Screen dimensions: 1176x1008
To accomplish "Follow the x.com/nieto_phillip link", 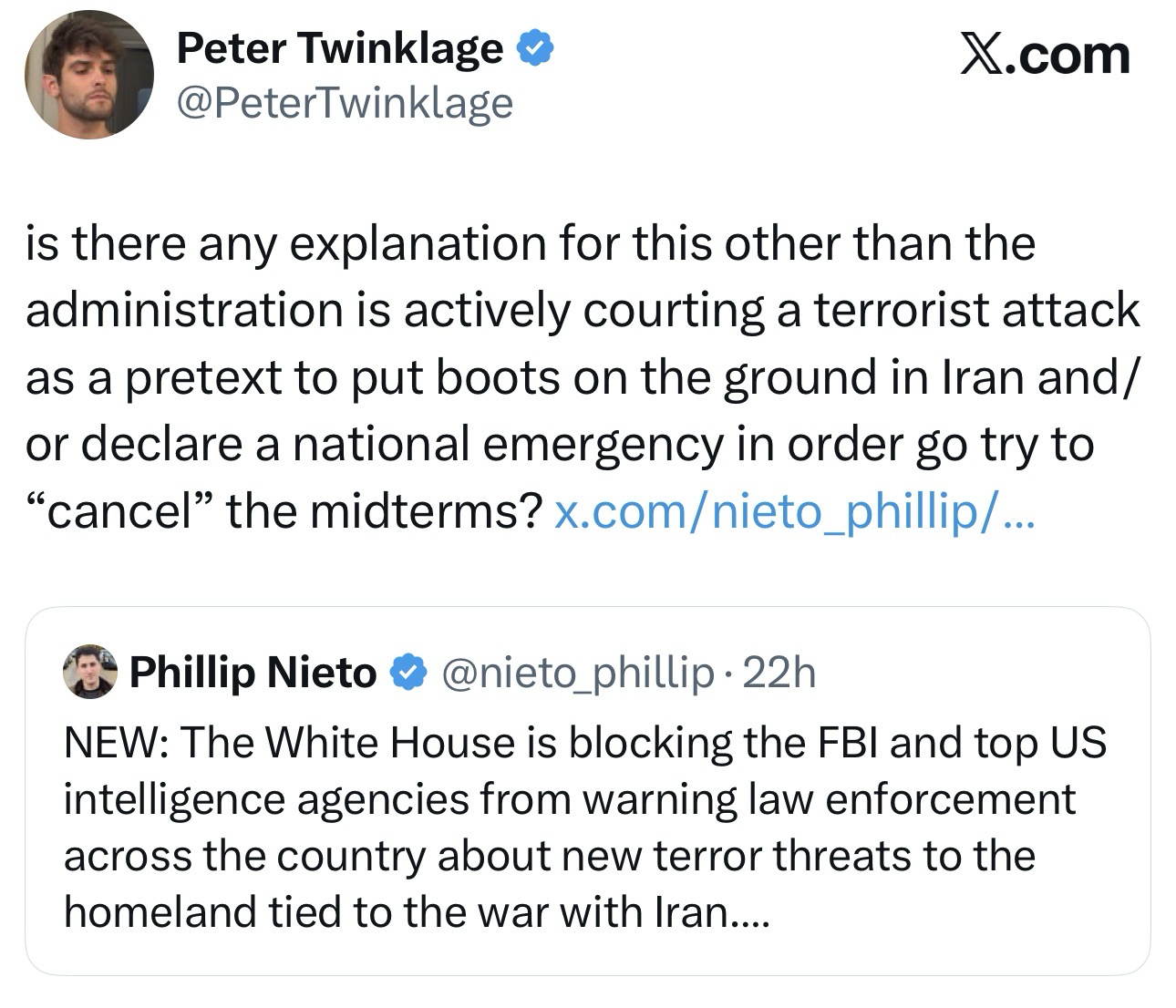I will 794,512.
